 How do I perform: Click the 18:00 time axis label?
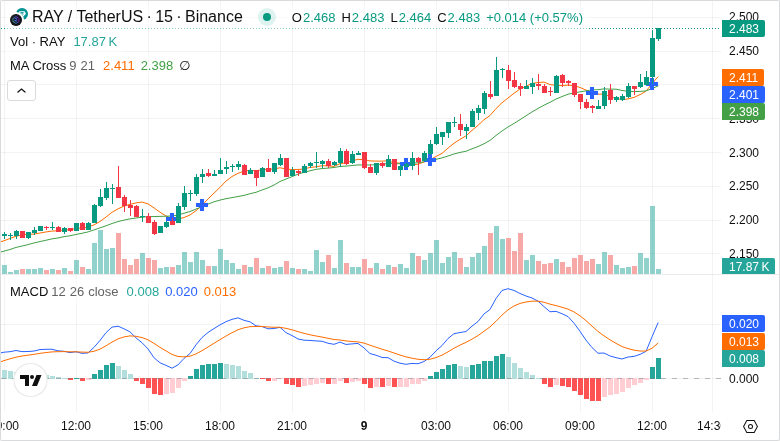pos(220,426)
